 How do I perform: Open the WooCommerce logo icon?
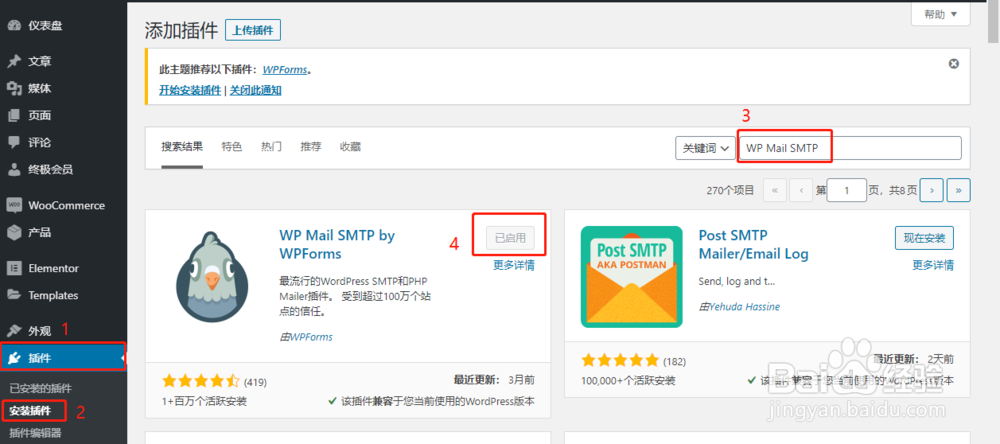tap(13, 205)
